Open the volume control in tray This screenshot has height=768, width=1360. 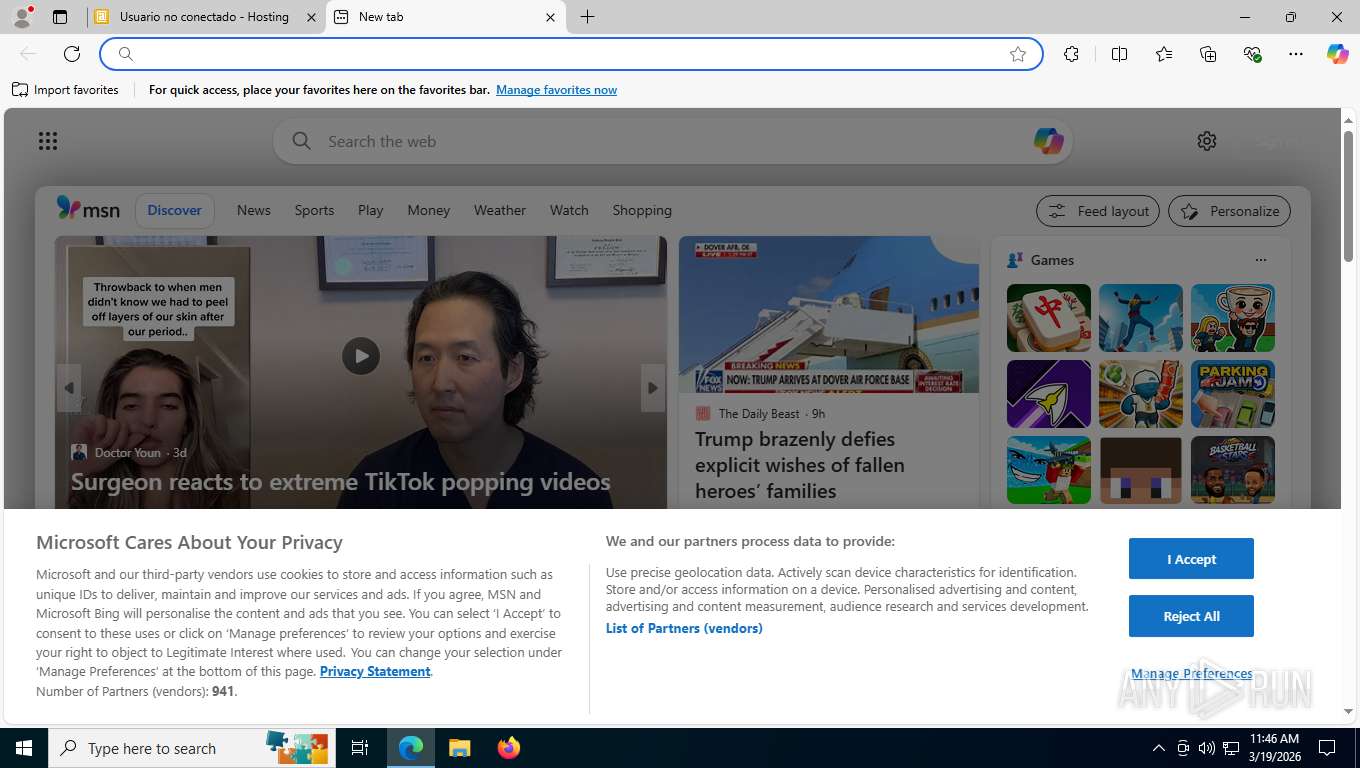click(x=1207, y=748)
